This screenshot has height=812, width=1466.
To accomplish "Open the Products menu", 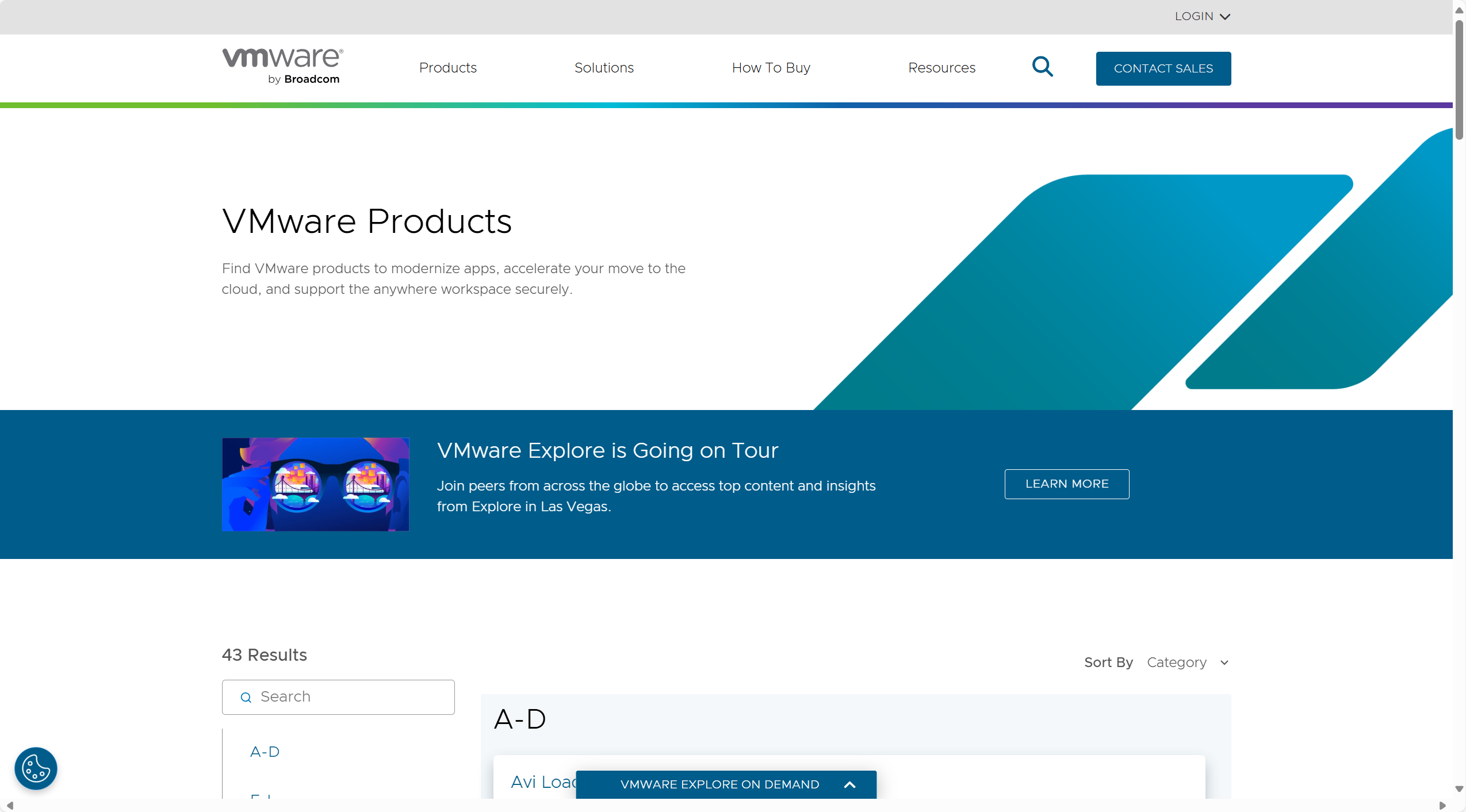I will point(447,67).
